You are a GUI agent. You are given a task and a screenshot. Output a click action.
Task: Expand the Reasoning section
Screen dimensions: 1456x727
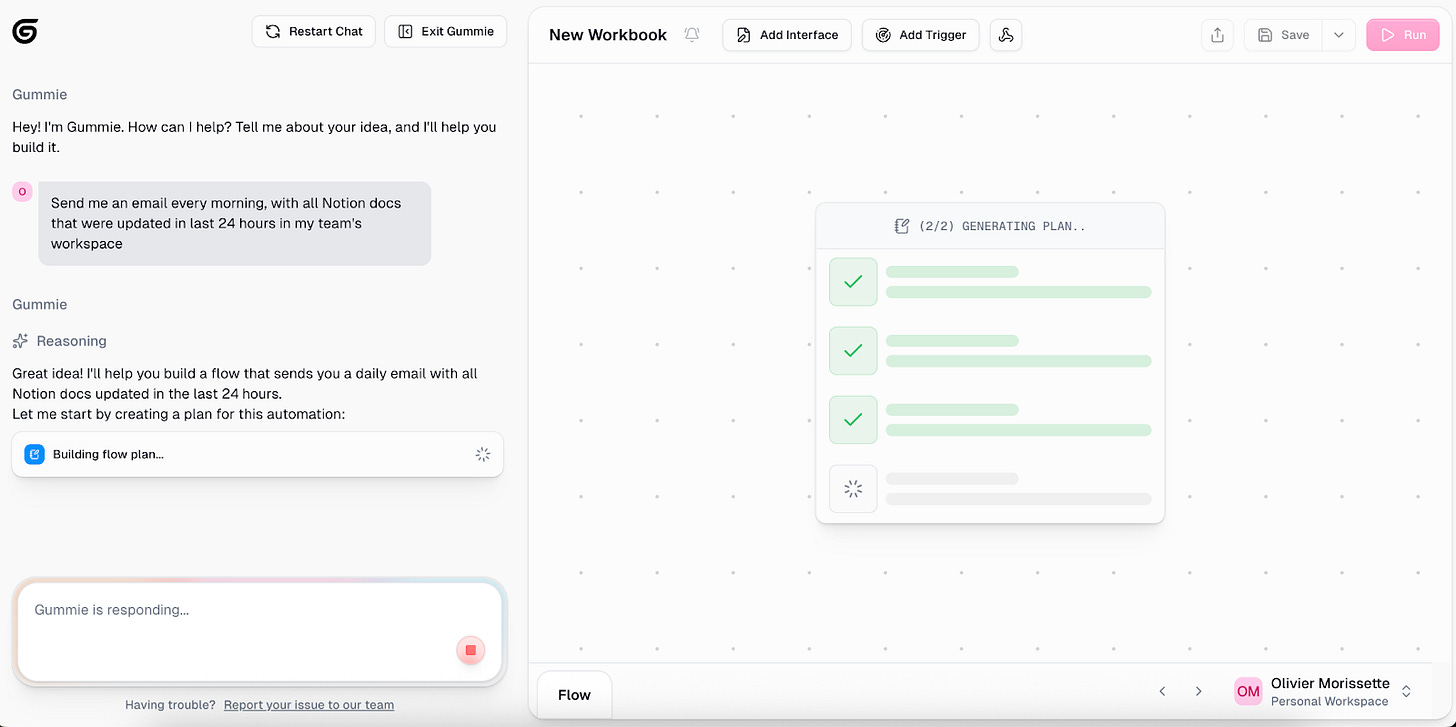point(59,341)
